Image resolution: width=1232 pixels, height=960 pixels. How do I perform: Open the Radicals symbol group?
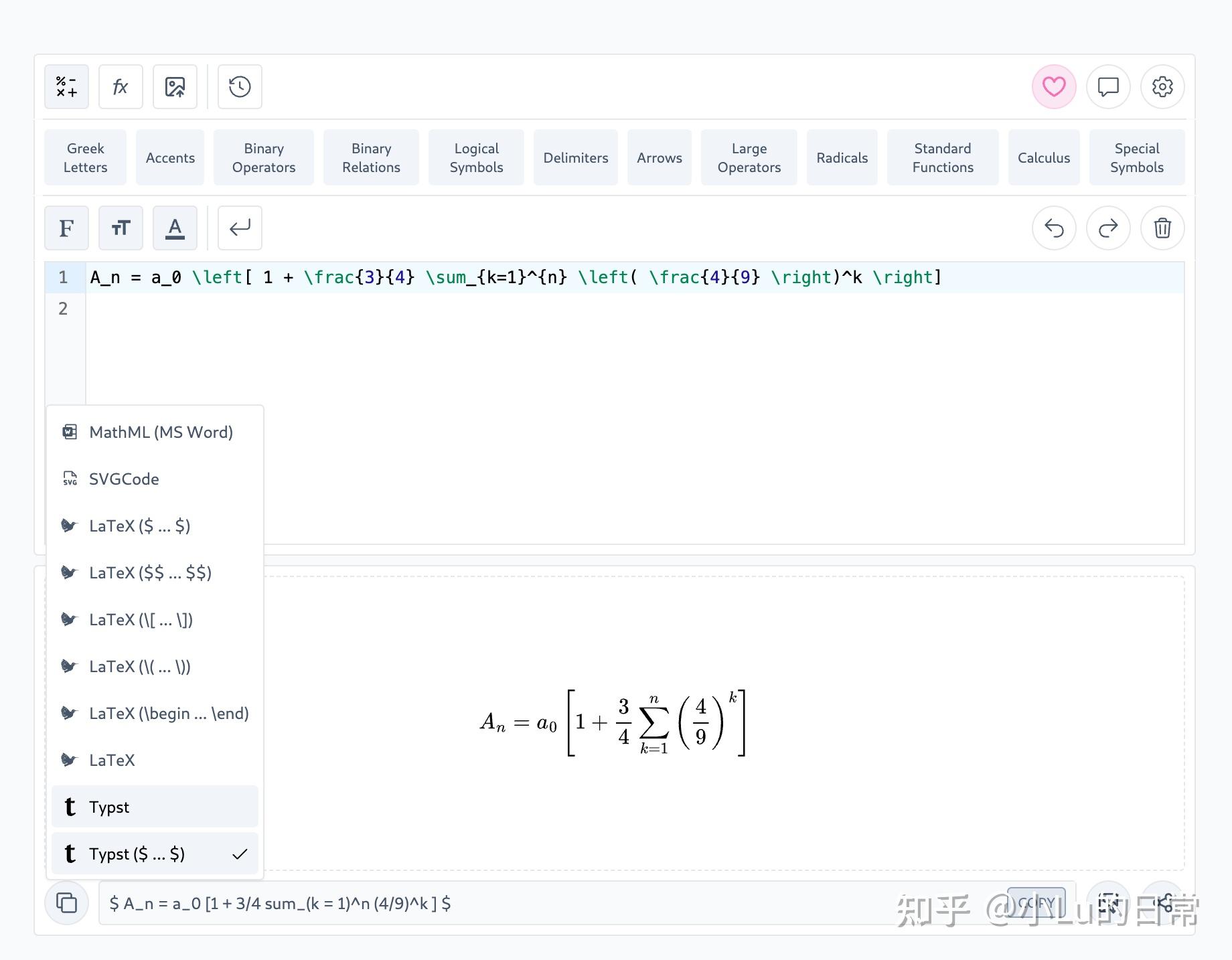tap(842, 158)
